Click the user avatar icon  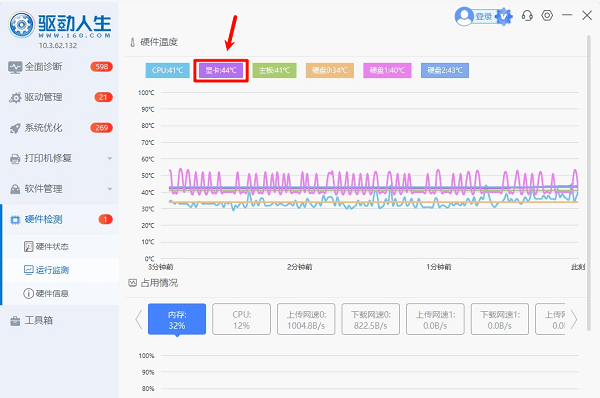[464, 16]
